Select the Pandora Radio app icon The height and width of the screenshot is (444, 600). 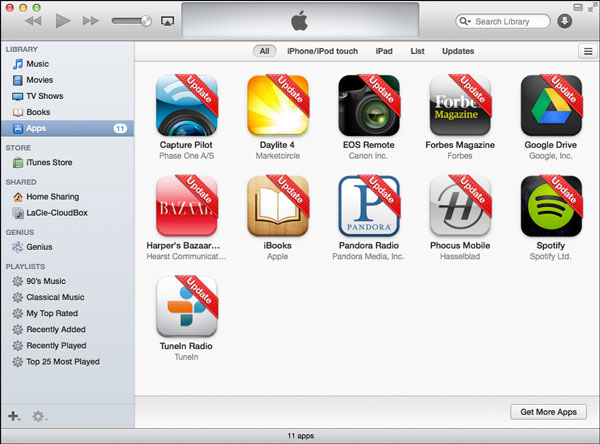(369, 206)
